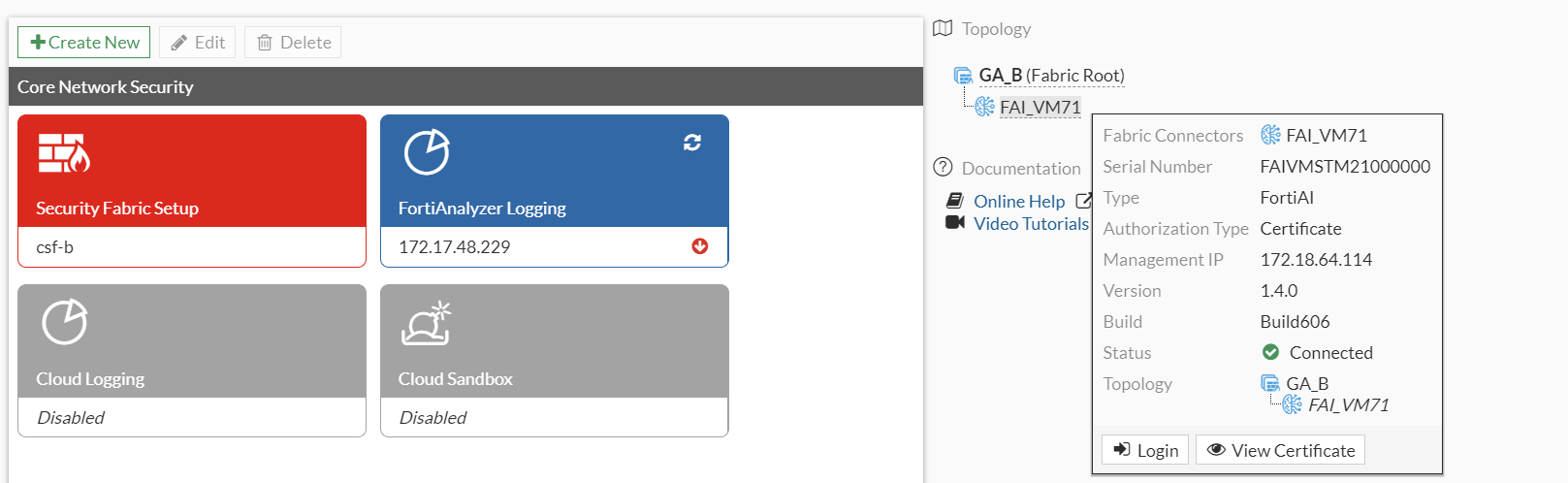Image resolution: width=1568 pixels, height=483 pixels.
Task: Open the Video Tutorials link
Action: click(1032, 223)
